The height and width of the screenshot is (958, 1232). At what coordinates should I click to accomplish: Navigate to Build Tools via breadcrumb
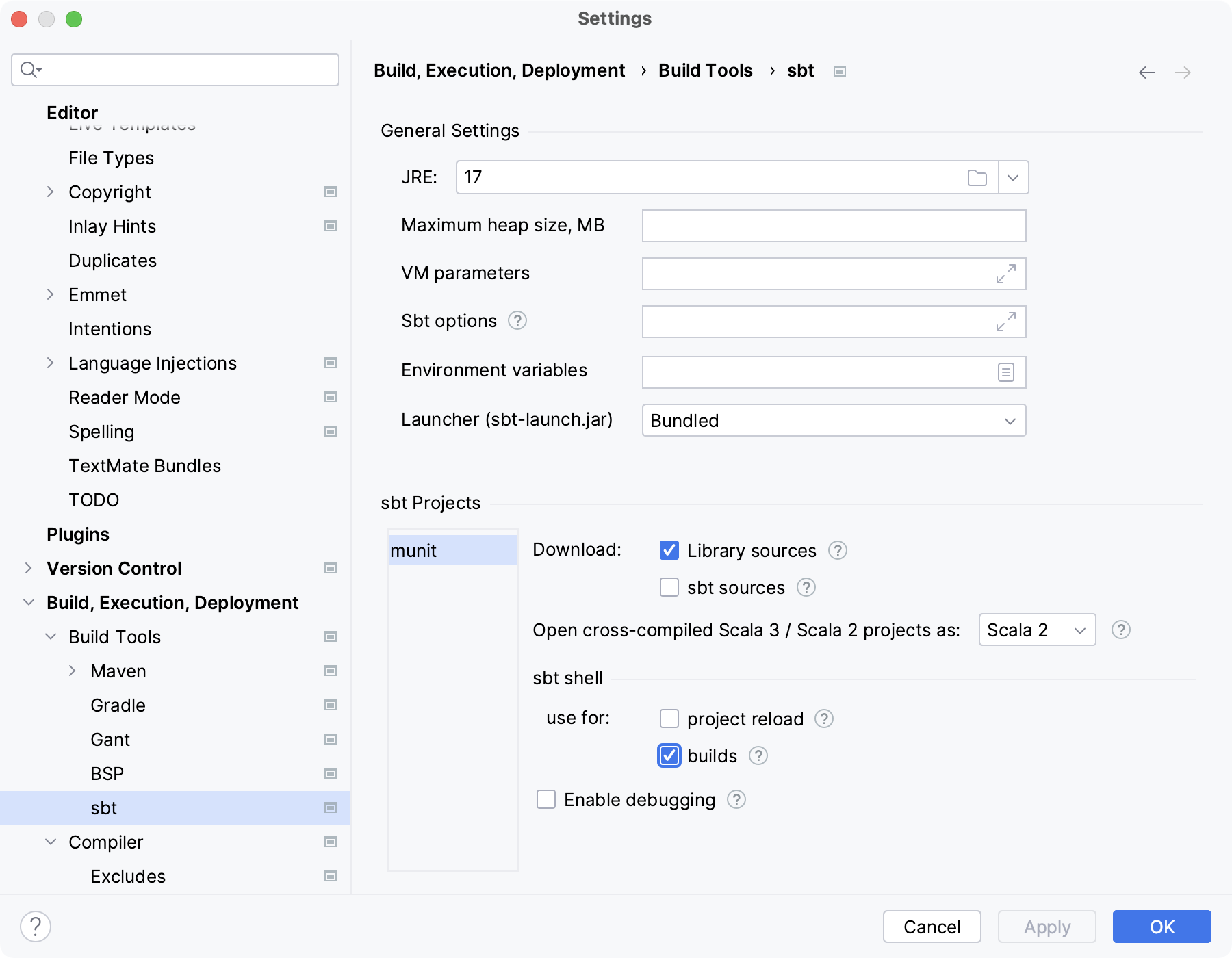tap(705, 70)
